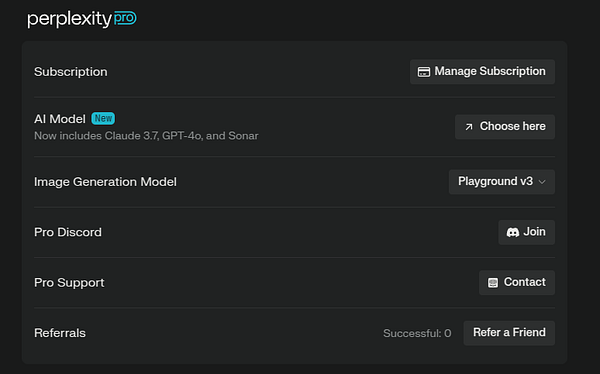The image size is (600, 374).
Task: Click the Pro Support label
Action: pyautogui.click(x=69, y=283)
